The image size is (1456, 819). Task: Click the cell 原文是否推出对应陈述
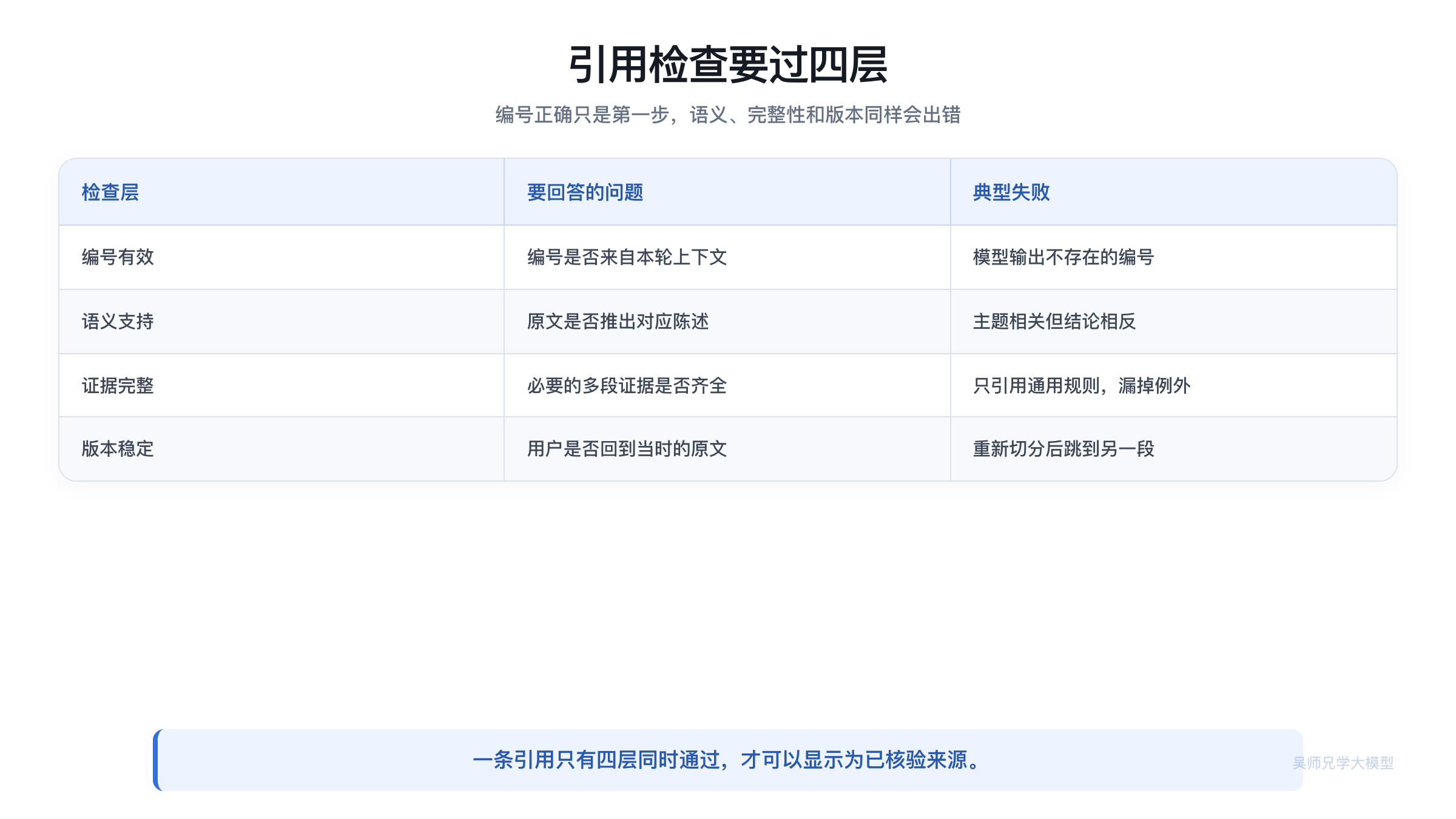[x=727, y=322]
